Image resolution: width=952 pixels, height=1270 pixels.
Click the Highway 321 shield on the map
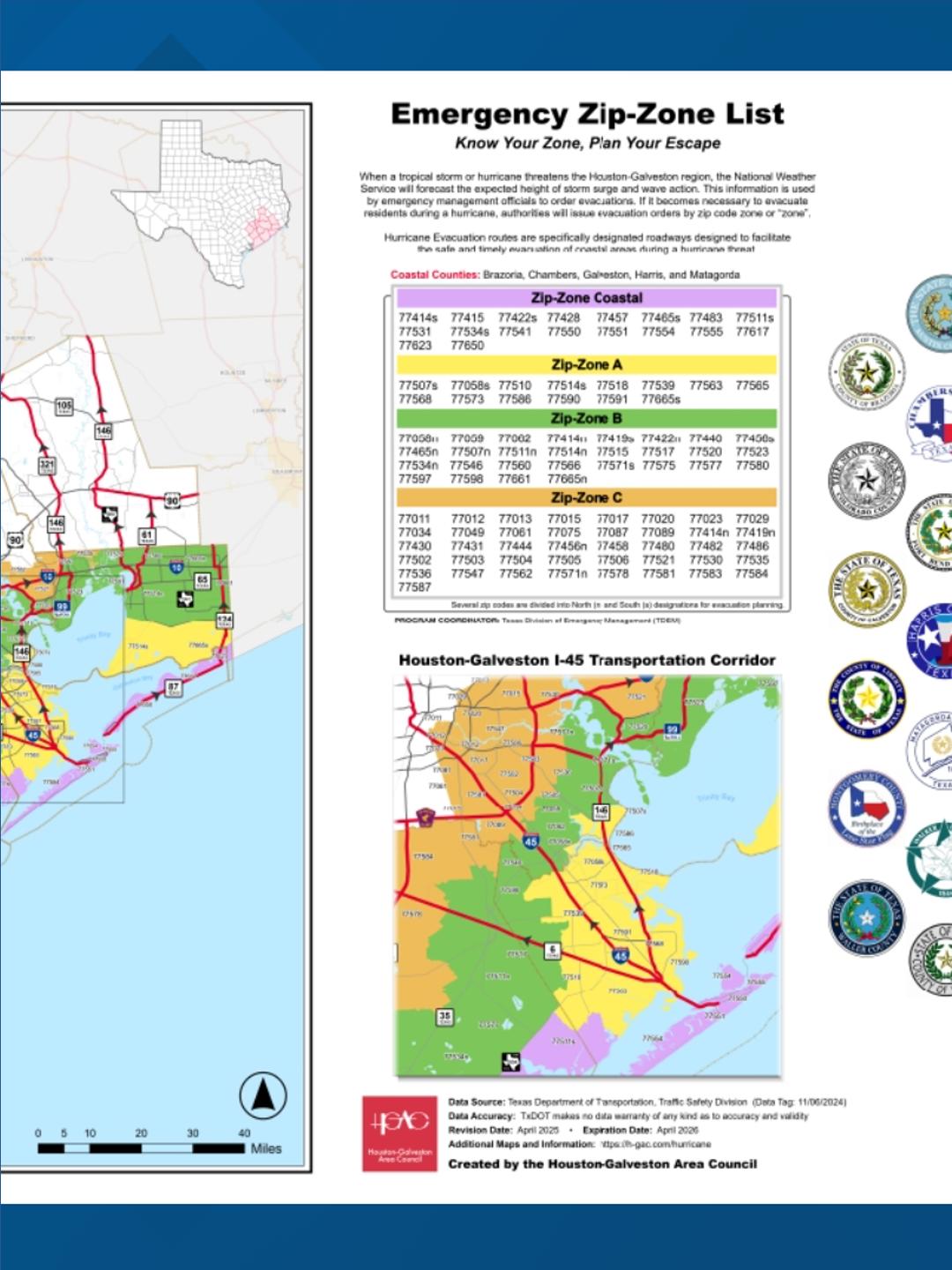click(47, 467)
